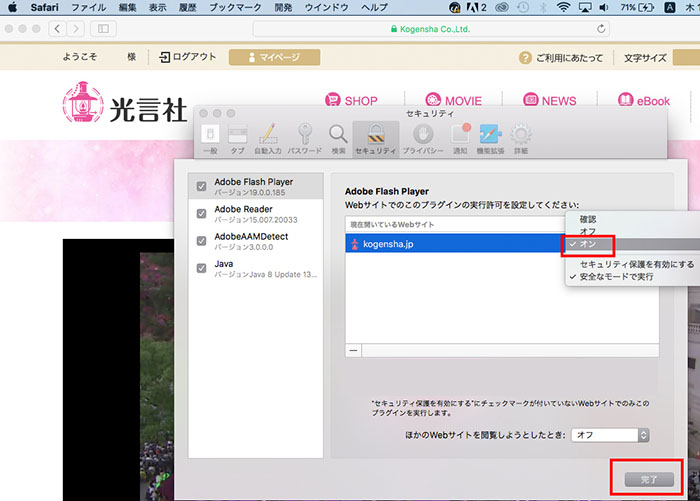Click the Time Machine icon in menu bar
700x501 pixels.
pos(523,7)
